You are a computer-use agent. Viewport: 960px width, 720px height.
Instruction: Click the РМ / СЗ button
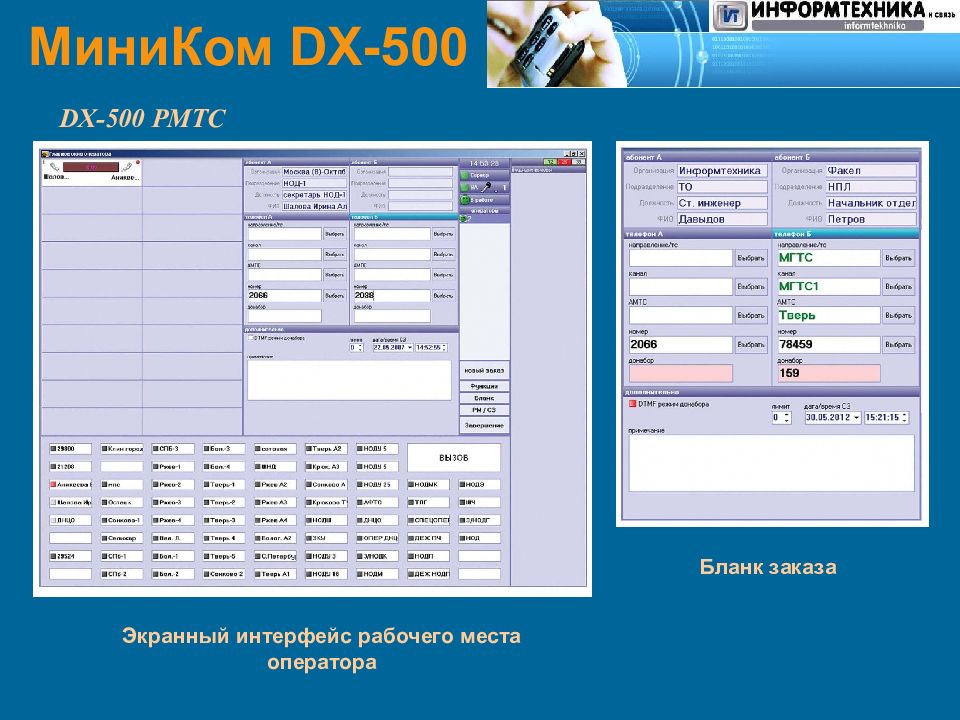tap(484, 410)
